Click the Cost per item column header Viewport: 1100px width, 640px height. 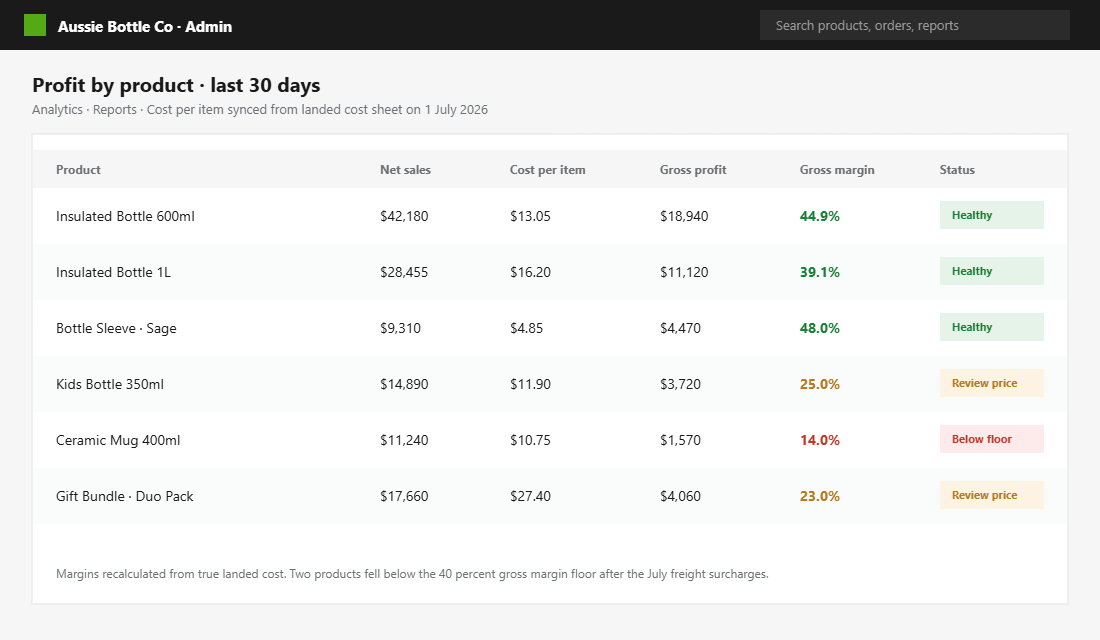tap(547, 170)
